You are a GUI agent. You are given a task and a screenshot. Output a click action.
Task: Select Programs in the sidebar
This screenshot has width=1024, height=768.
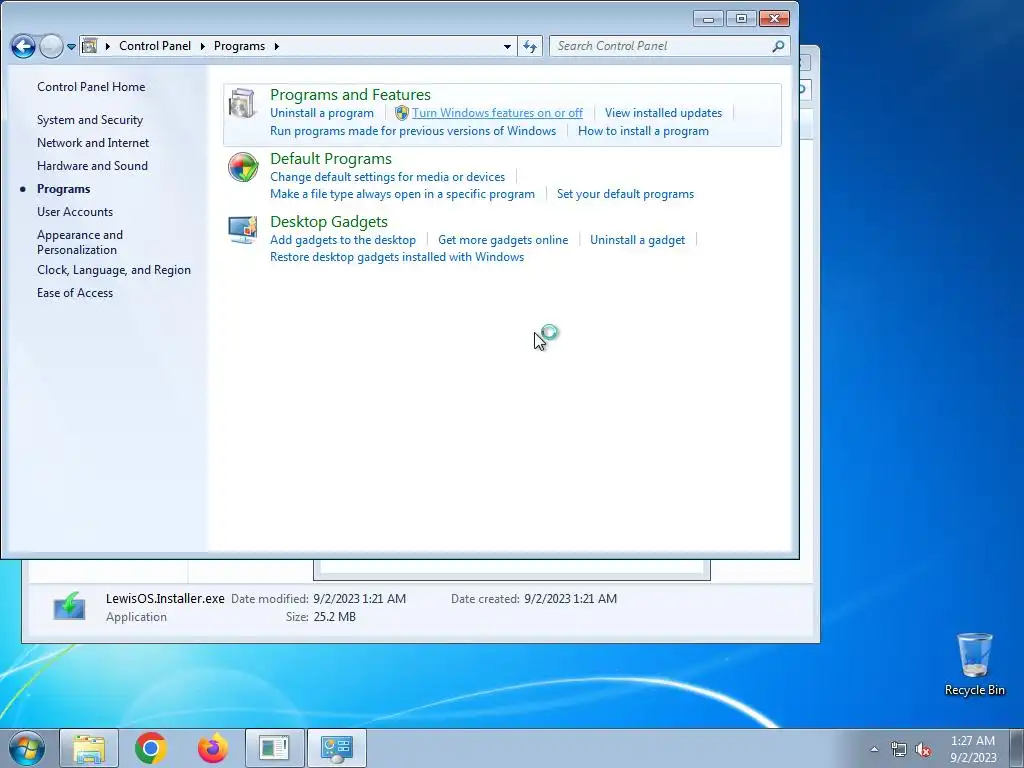[x=63, y=189]
